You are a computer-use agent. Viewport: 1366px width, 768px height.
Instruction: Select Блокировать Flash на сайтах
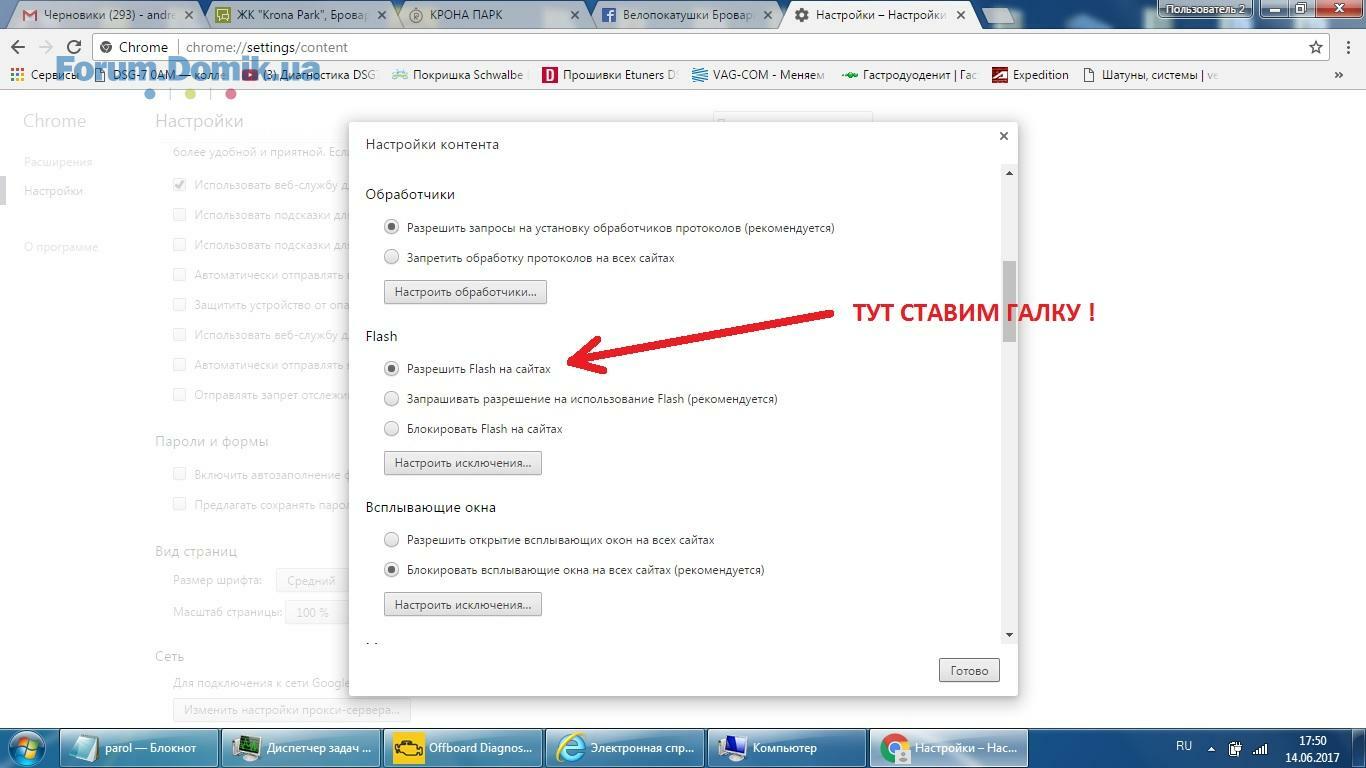click(x=392, y=428)
